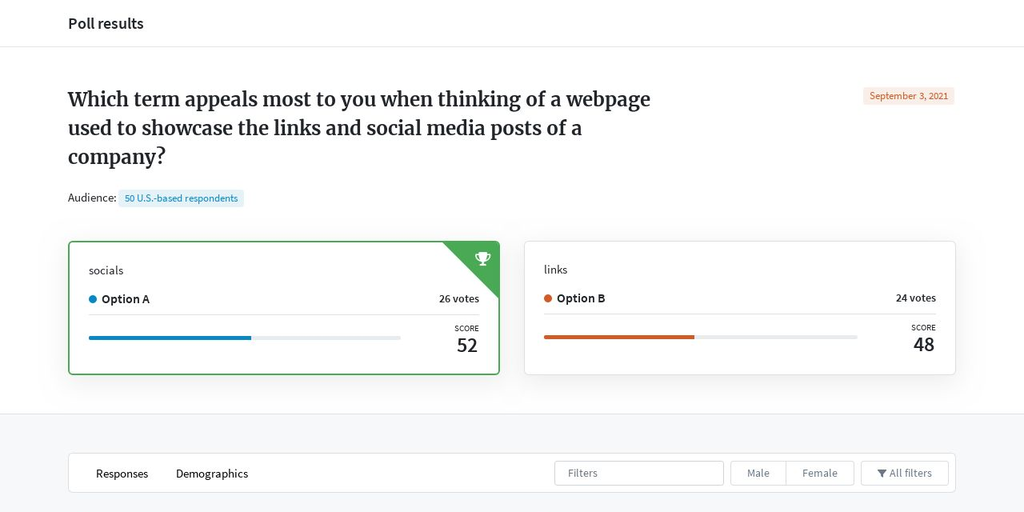Viewport: 1024px width, 512px height.
Task: Toggle the Male filter
Action: pyautogui.click(x=758, y=473)
